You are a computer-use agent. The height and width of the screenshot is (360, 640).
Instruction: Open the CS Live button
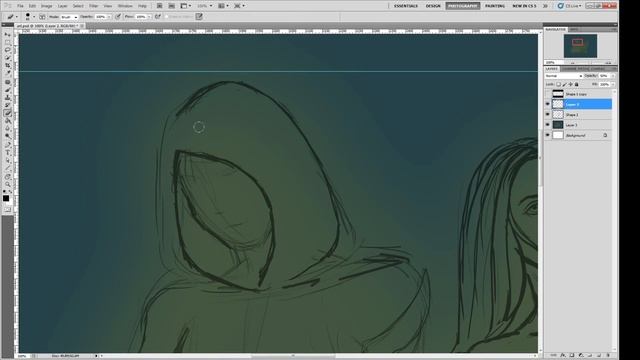pyautogui.click(x=569, y=6)
